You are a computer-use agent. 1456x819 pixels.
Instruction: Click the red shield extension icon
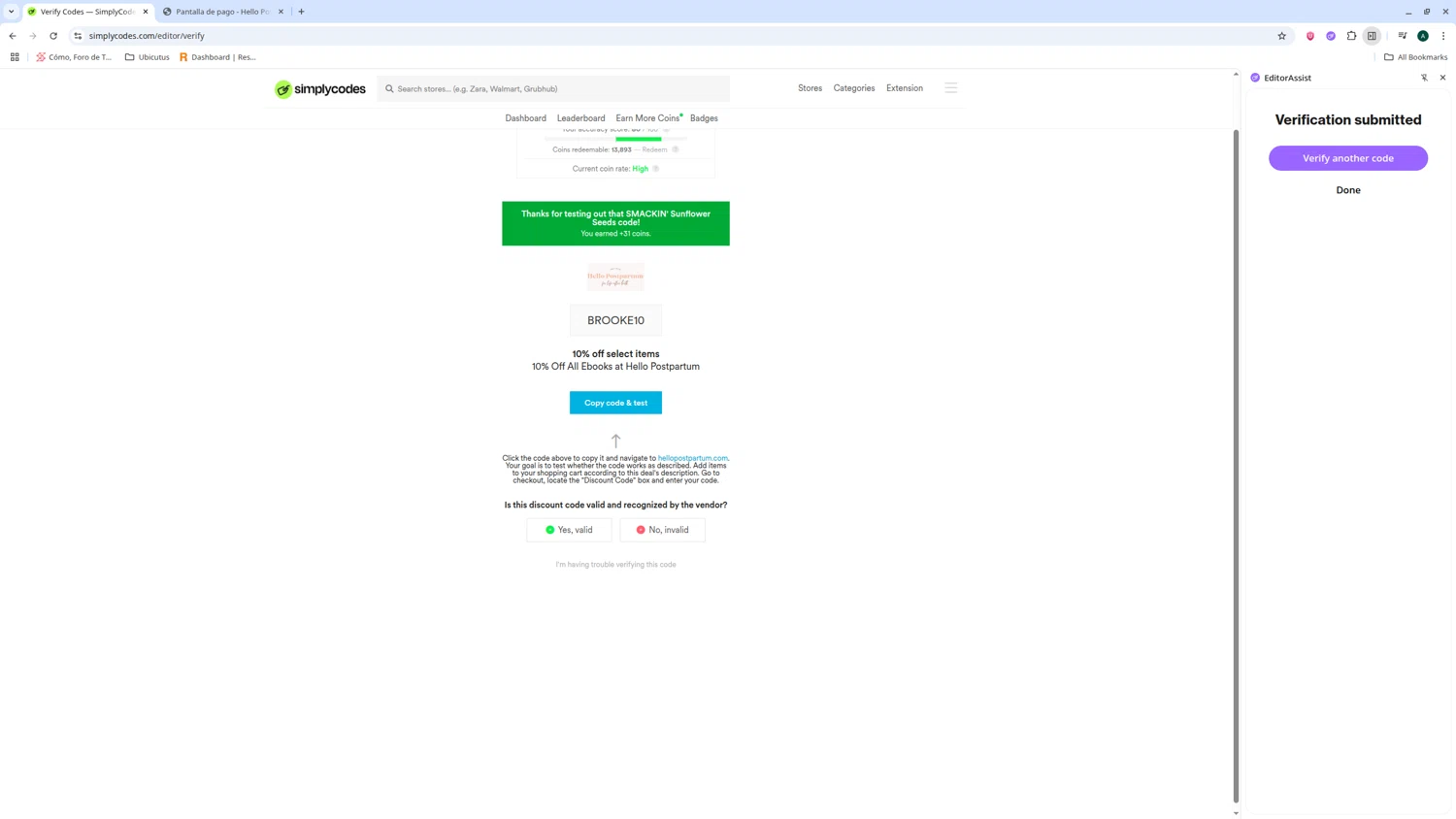point(1310,36)
